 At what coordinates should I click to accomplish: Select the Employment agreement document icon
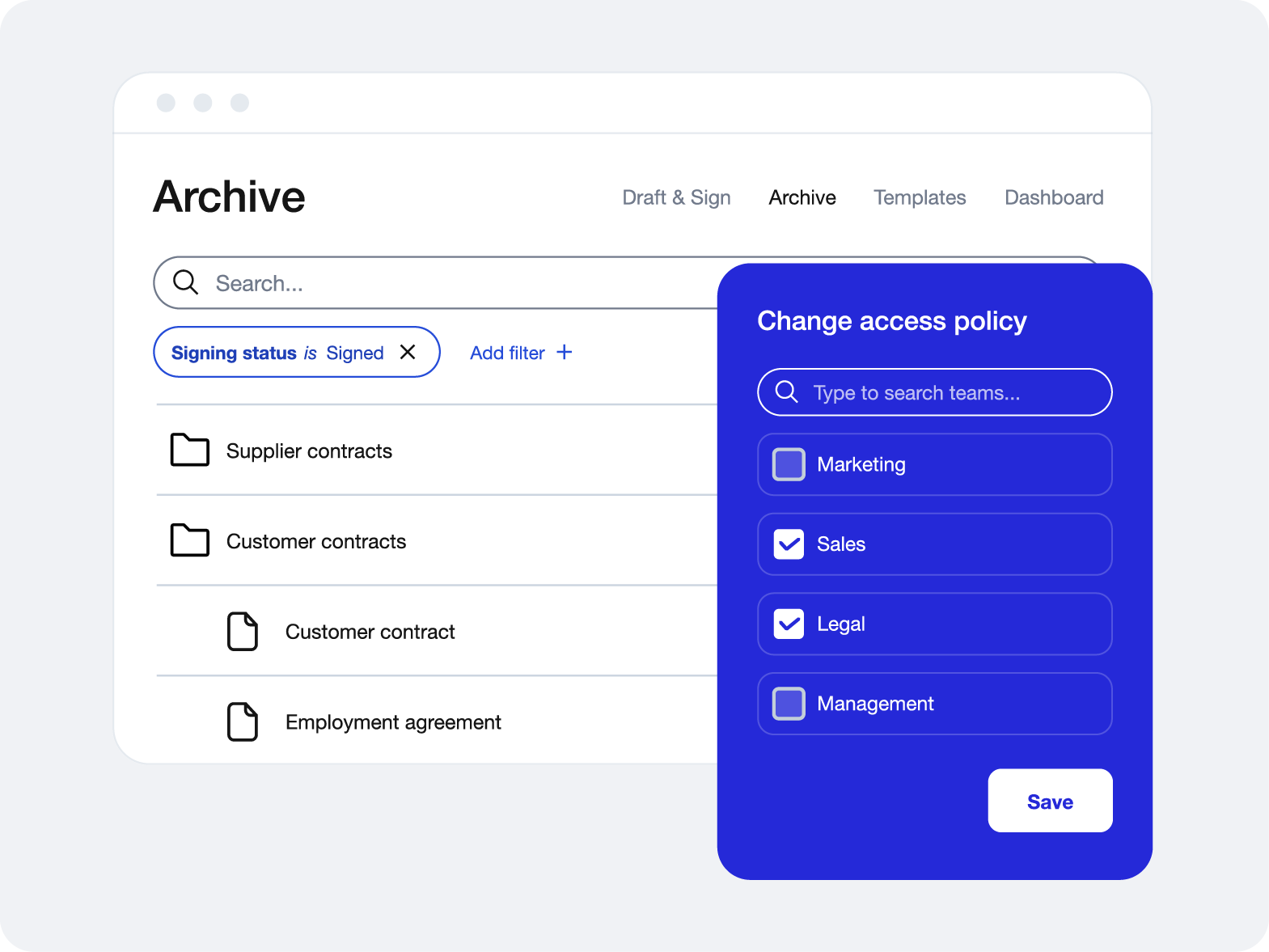[x=243, y=722]
